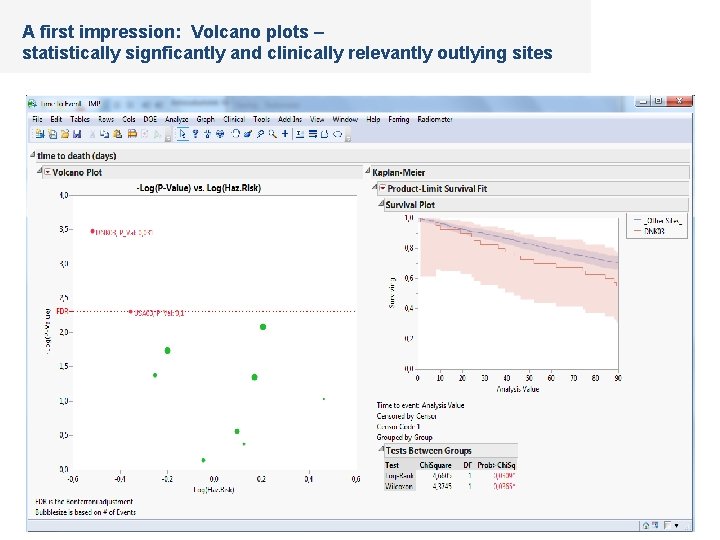Select the green bubble near 2.0 at 0.2
720x540 pixels.
(263, 327)
